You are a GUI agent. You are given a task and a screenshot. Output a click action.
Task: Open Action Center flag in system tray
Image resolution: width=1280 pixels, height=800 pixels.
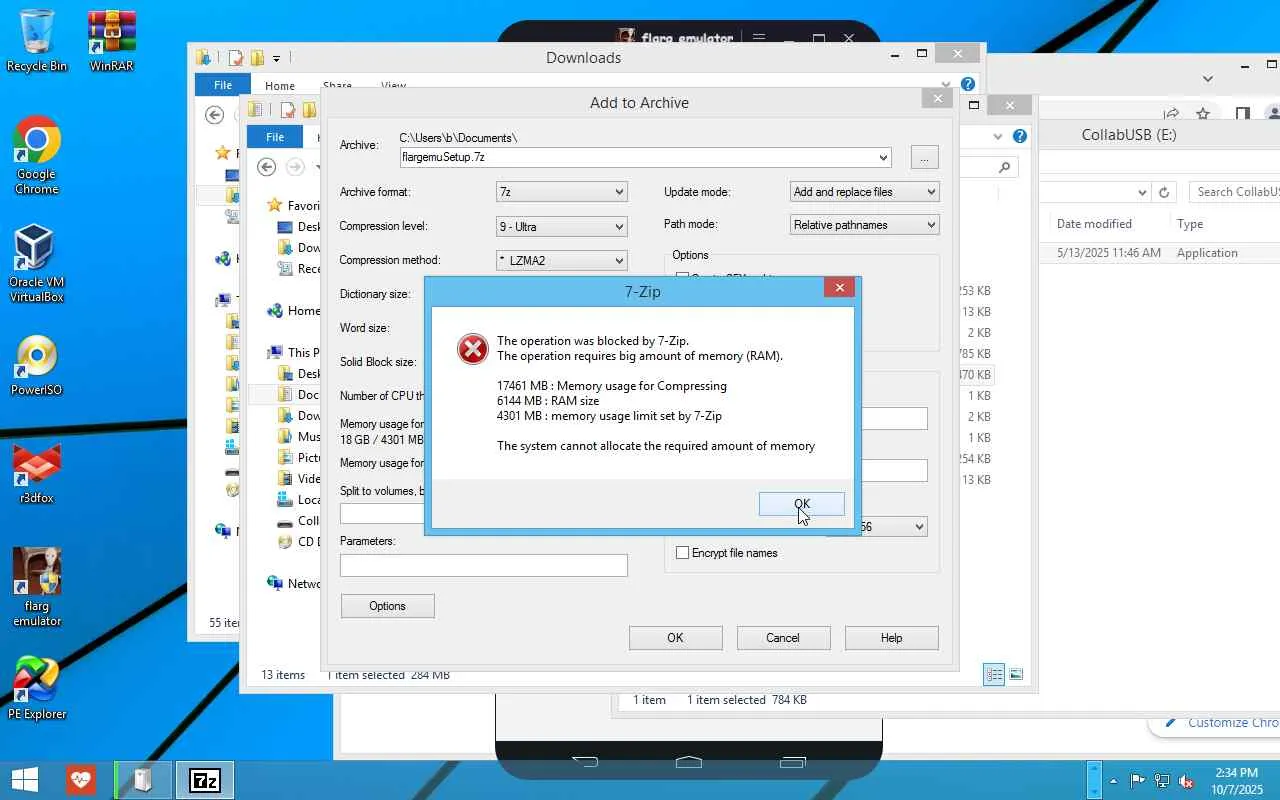pyautogui.click(x=1138, y=781)
